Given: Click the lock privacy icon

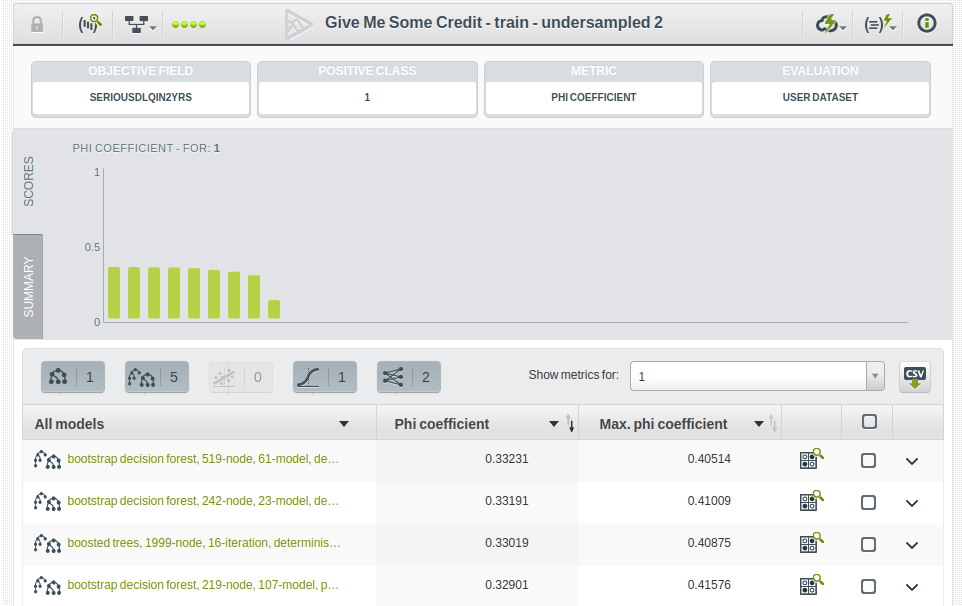Looking at the screenshot, I should [x=37, y=24].
